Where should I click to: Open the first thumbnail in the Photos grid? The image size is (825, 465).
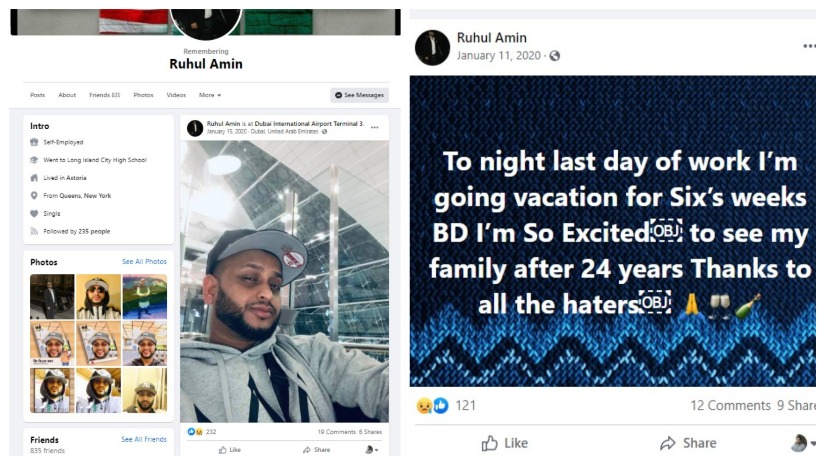tap(52, 296)
